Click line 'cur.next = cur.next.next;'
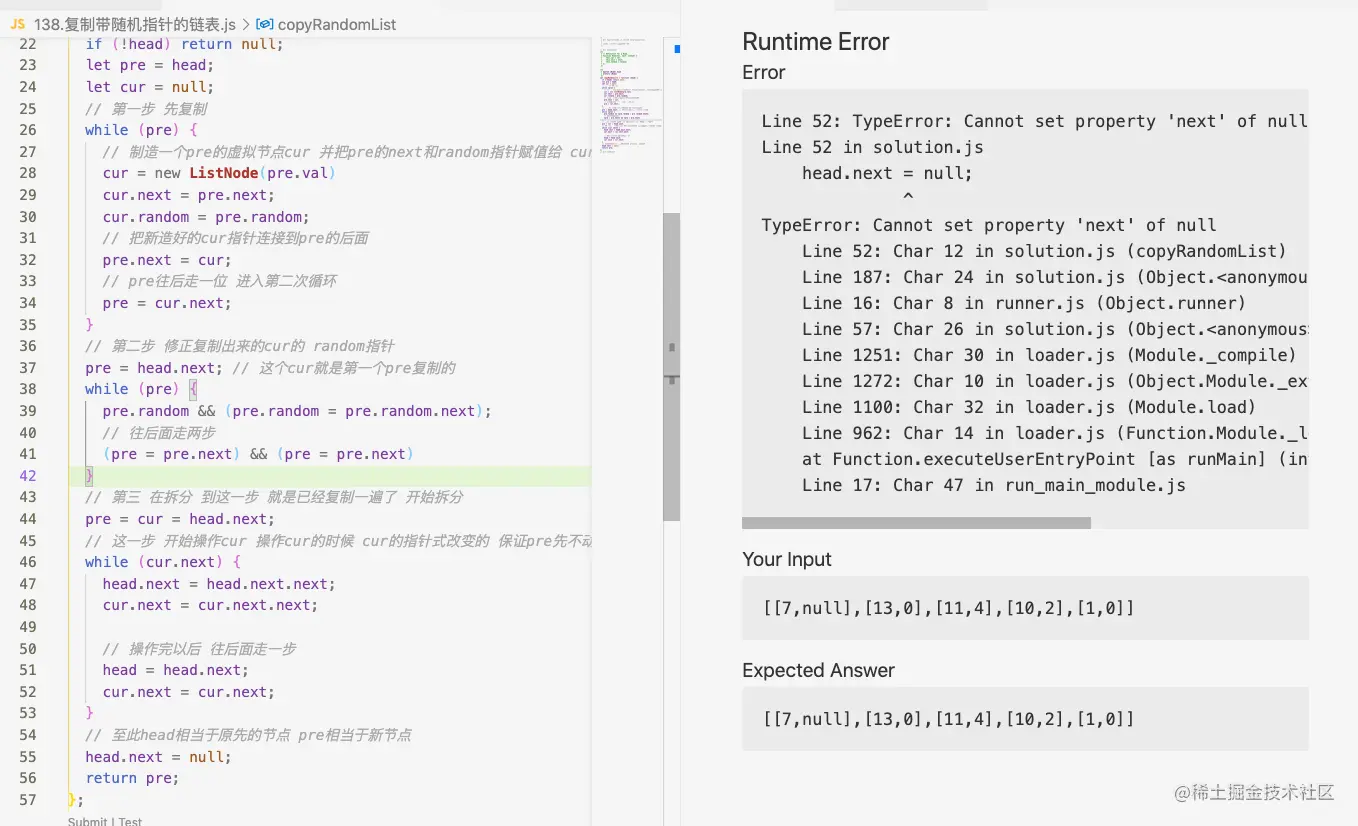 tap(210, 605)
